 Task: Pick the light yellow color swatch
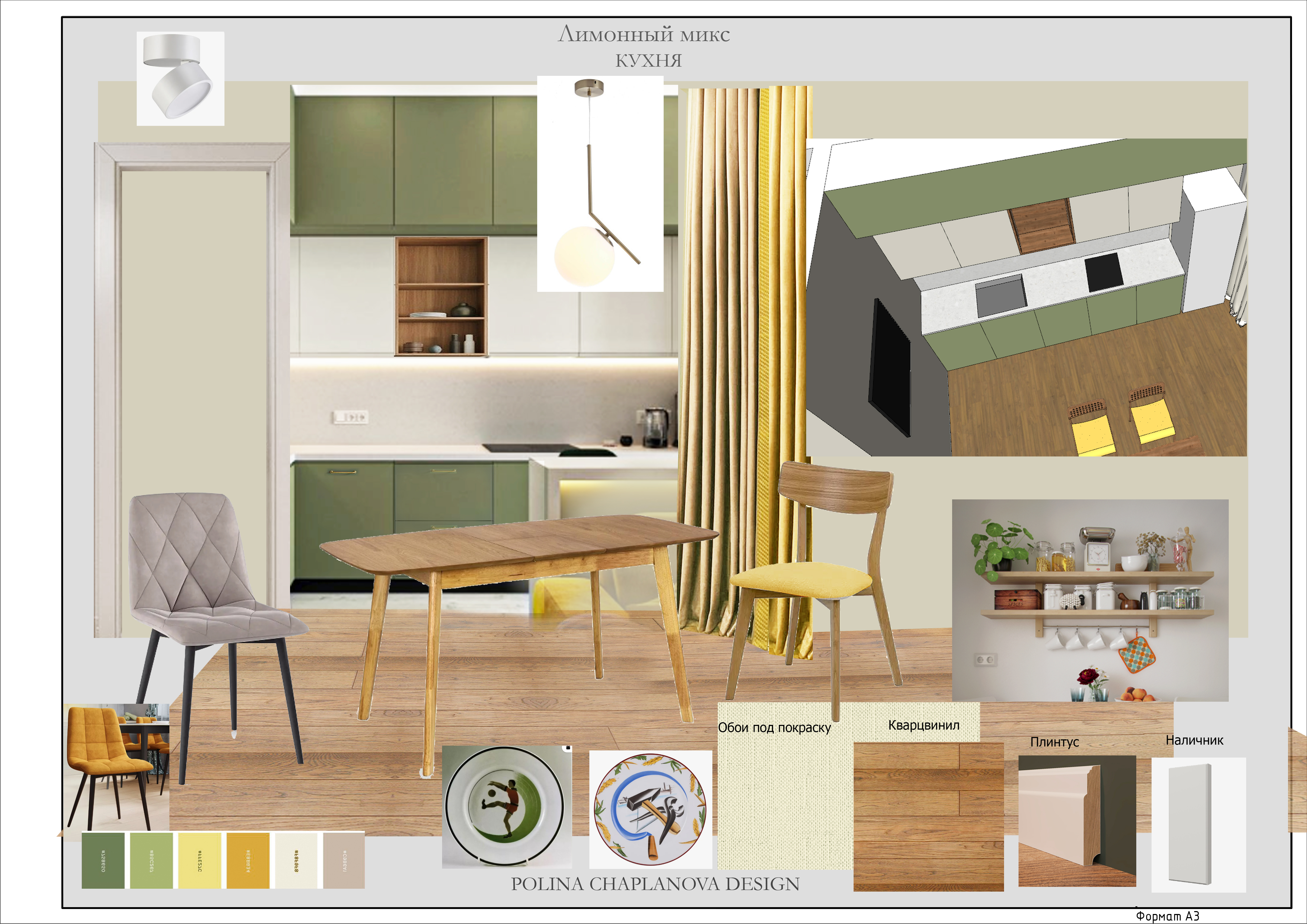click(x=200, y=860)
